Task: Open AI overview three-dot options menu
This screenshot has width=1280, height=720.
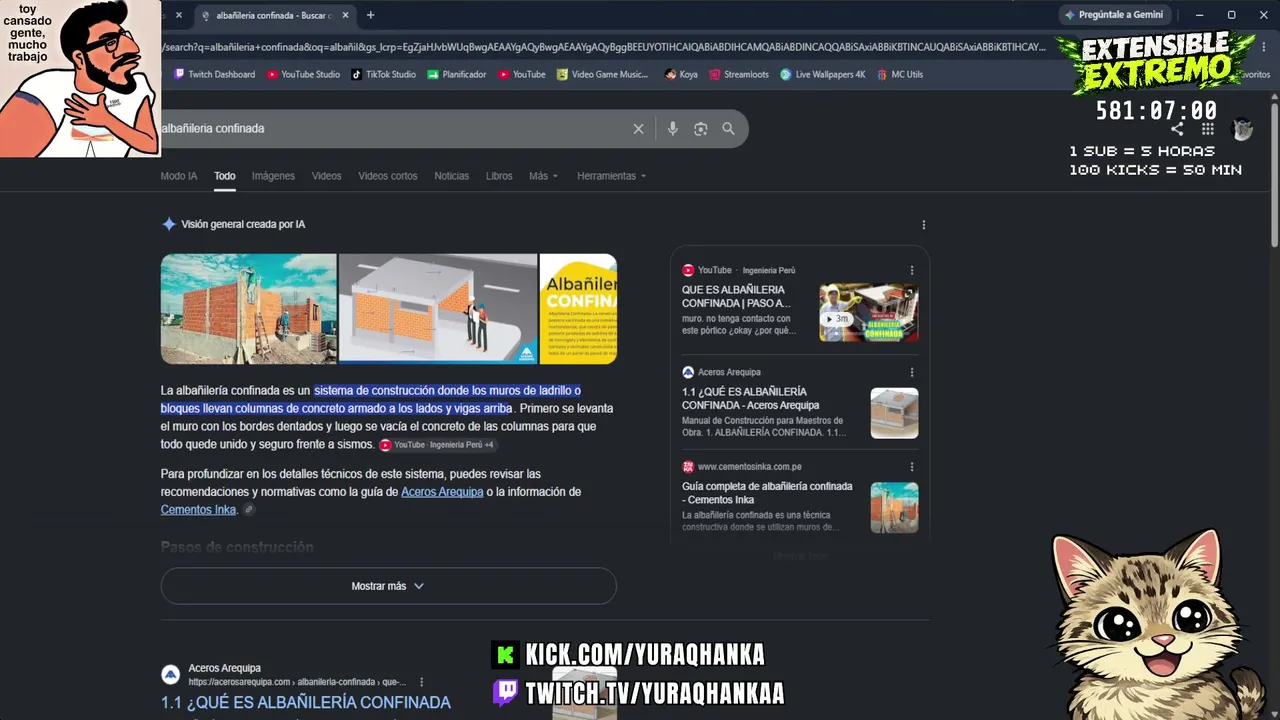Action: pyautogui.click(x=924, y=225)
